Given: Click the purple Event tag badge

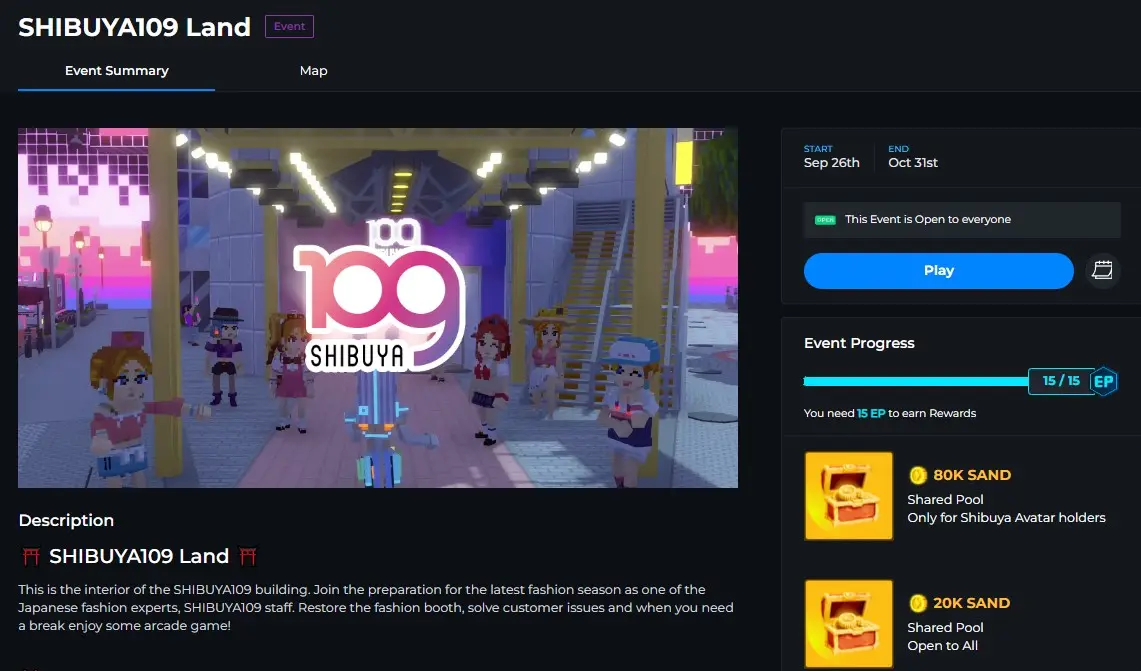Looking at the screenshot, I should (x=289, y=26).
